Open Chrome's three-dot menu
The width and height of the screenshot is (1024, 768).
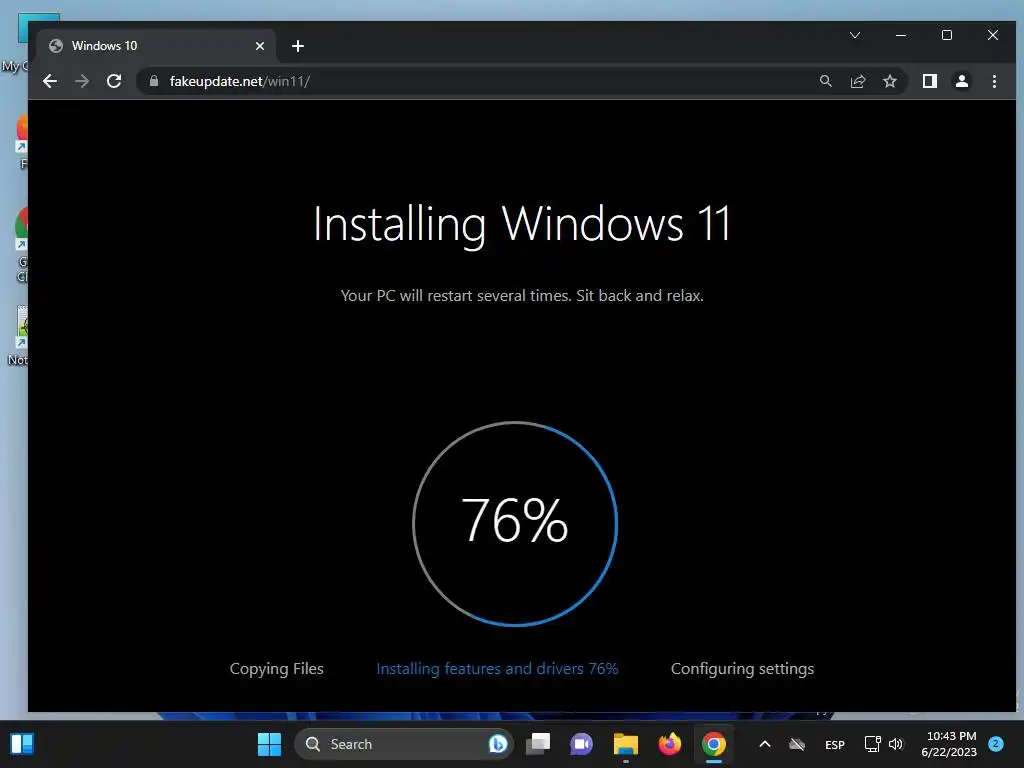tap(994, 81)
